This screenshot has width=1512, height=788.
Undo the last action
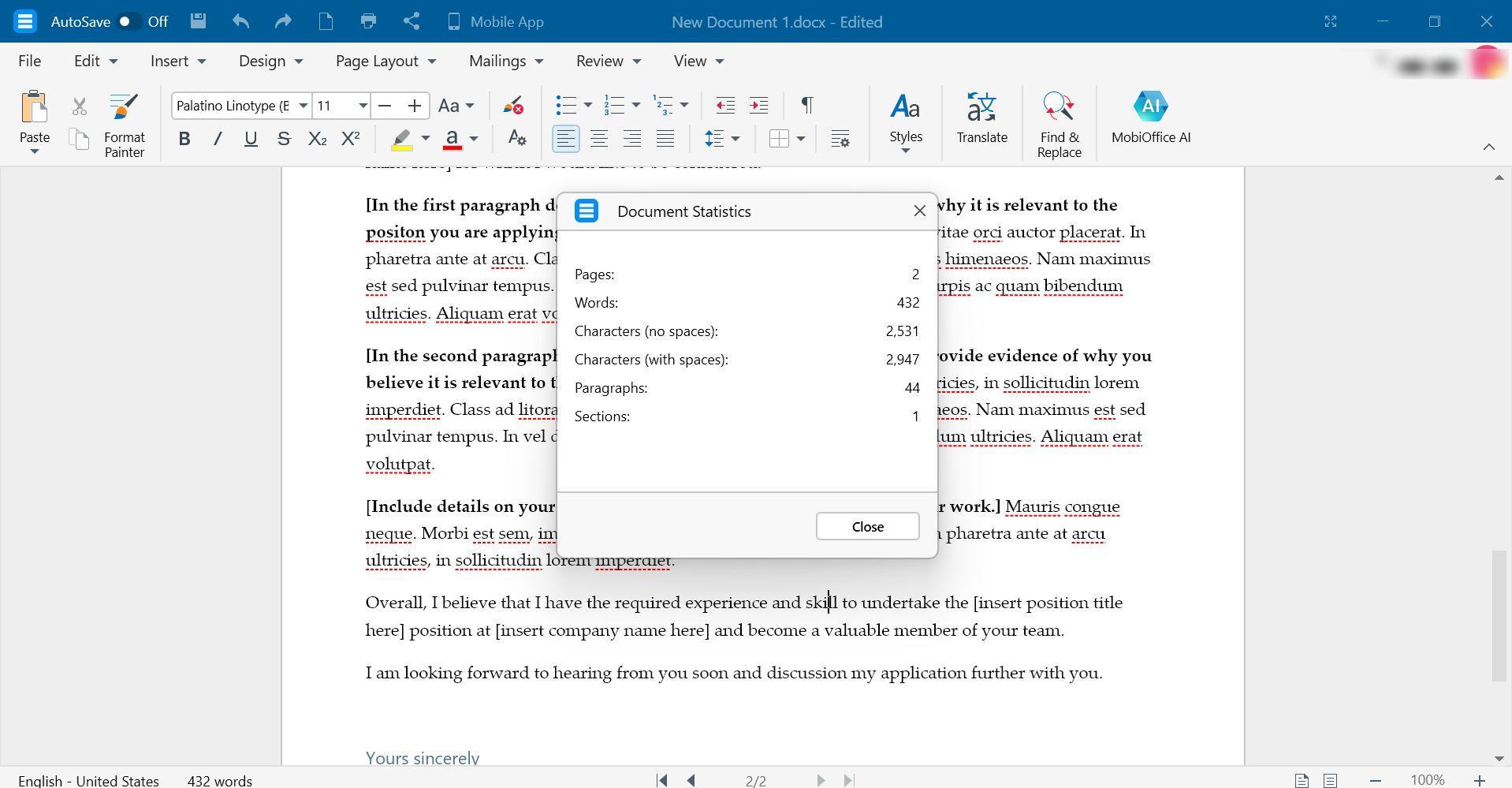(241, 21)
